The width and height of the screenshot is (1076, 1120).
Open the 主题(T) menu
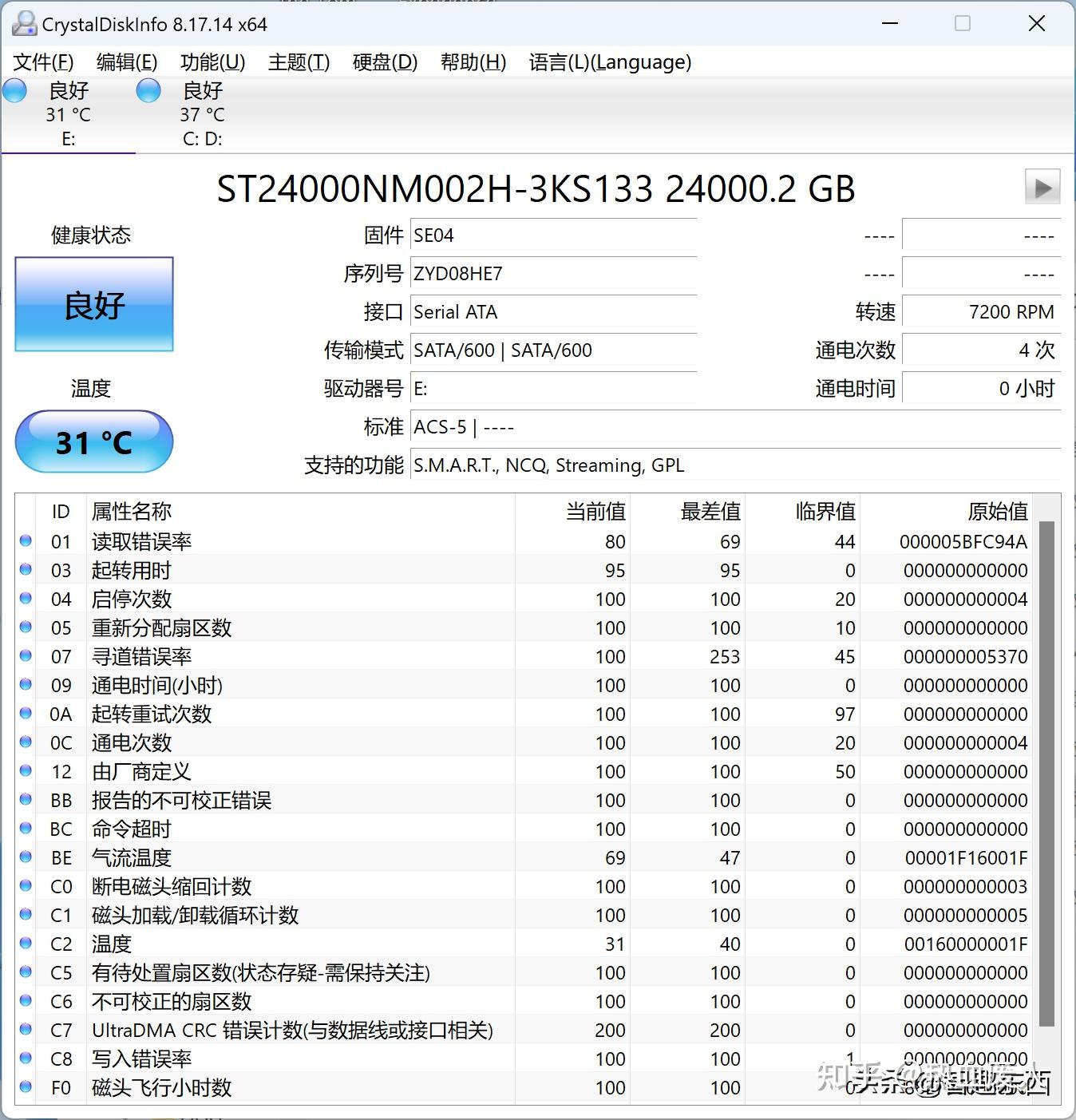pos(297,62)
